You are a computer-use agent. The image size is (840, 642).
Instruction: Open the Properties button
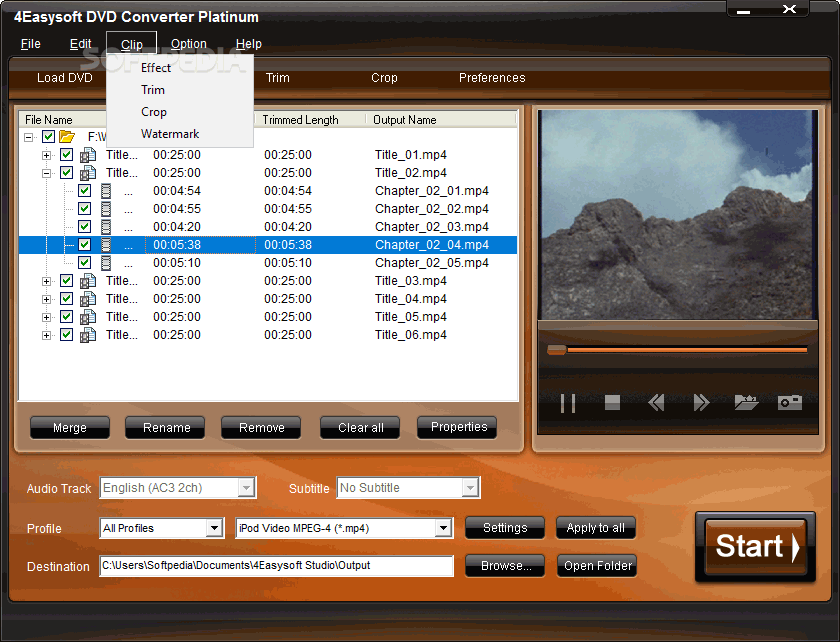459,427
